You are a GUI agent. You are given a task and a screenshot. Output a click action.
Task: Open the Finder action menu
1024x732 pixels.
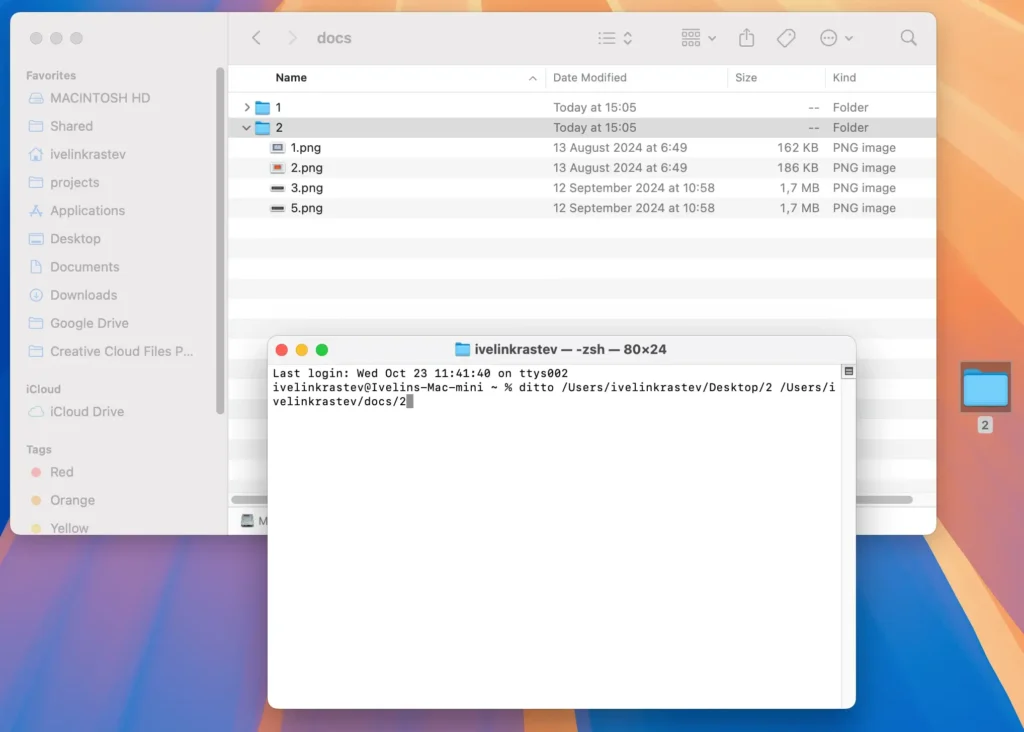click(x=836, y=38)
